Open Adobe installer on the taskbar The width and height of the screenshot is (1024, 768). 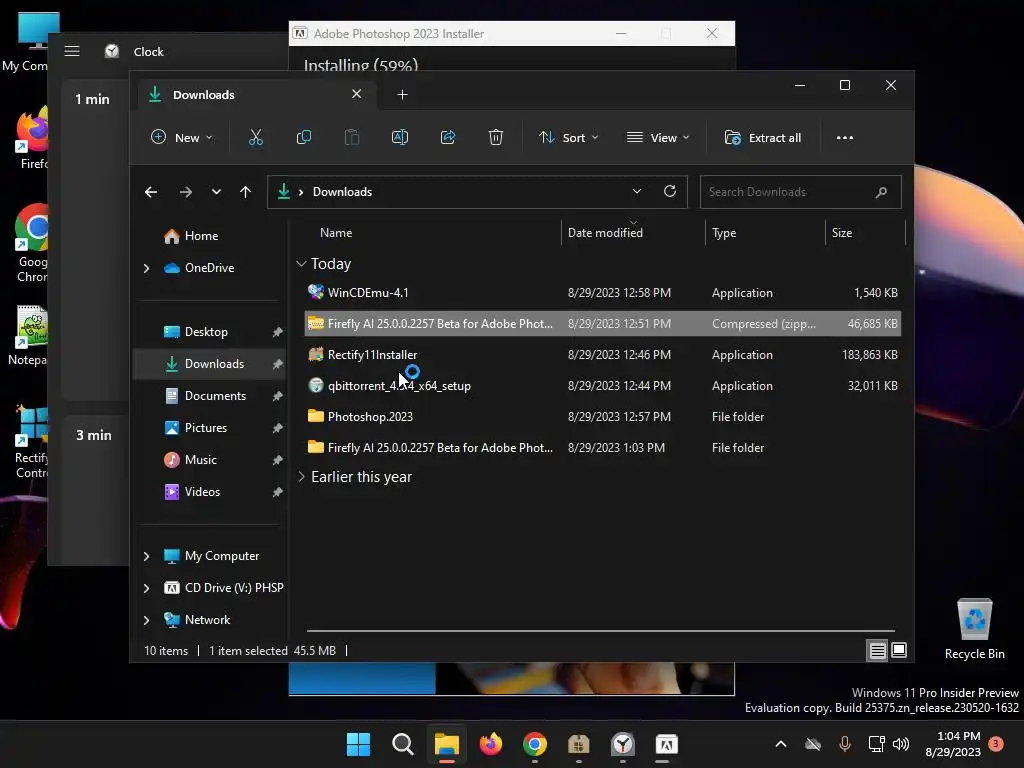[x=667, y=744]
